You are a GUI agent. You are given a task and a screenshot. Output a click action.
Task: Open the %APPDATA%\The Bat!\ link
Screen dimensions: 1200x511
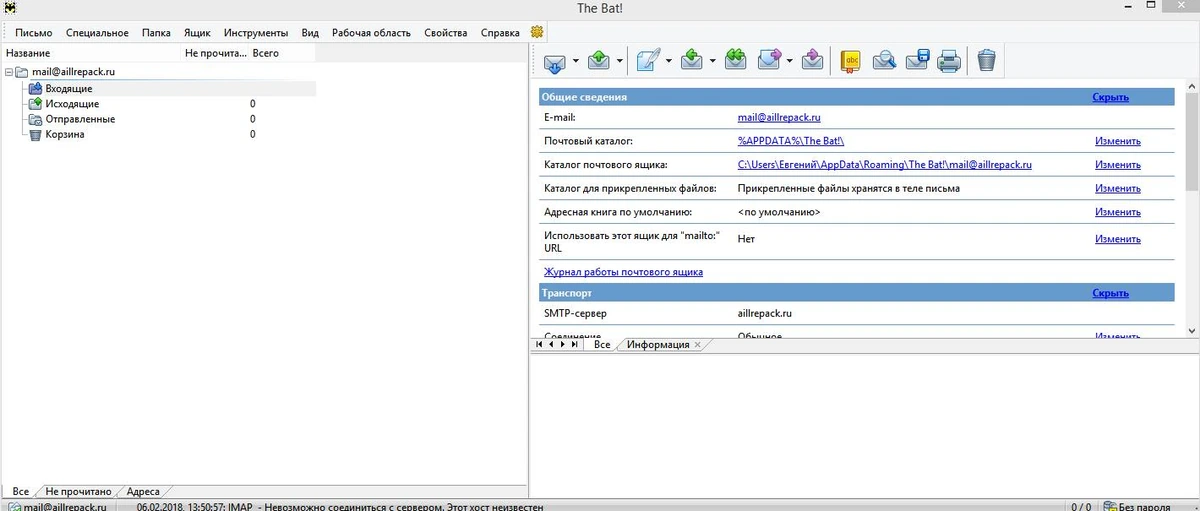791,141
